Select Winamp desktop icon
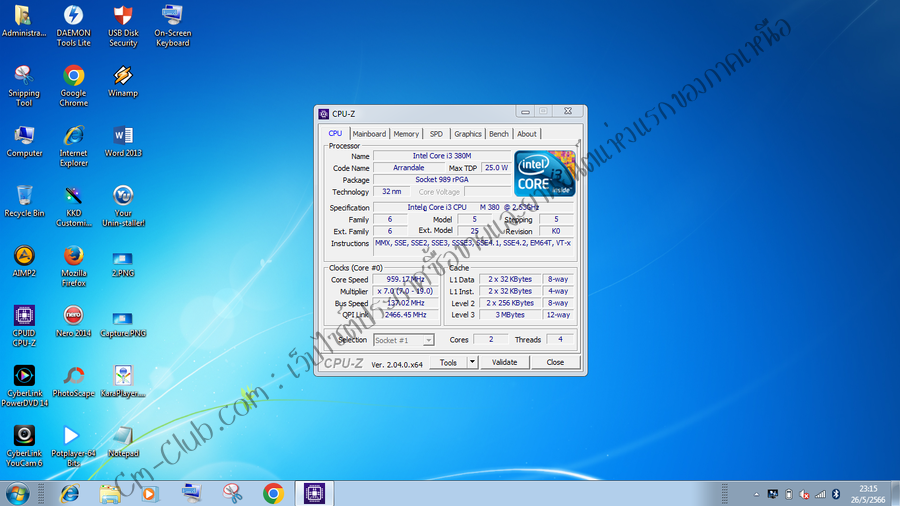The width and height of the screenshot is (900, 506). [x=123, y=81]
